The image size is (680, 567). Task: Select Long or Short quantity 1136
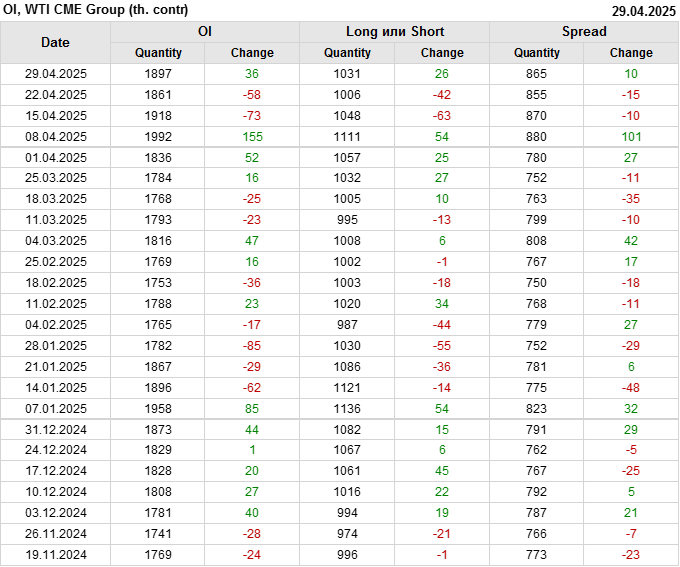click(347, 408)
